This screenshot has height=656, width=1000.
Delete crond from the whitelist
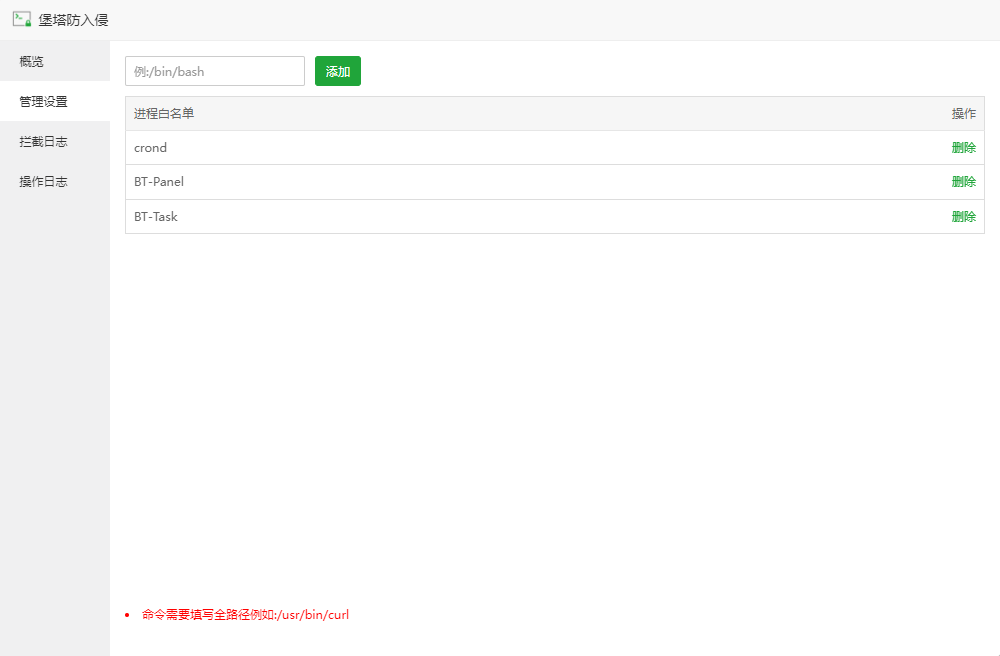point(963,148)
